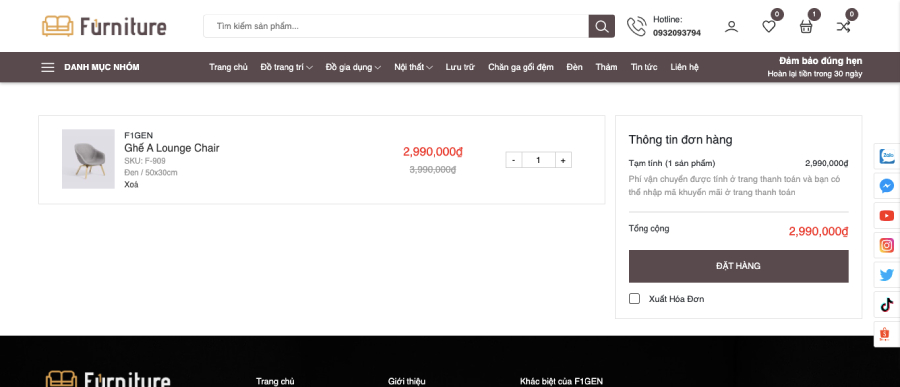The height and width of the screenshot is (387, 900).
Task: Open the Danh mục nhóm category menu
Action: click(x=102, y=67)
